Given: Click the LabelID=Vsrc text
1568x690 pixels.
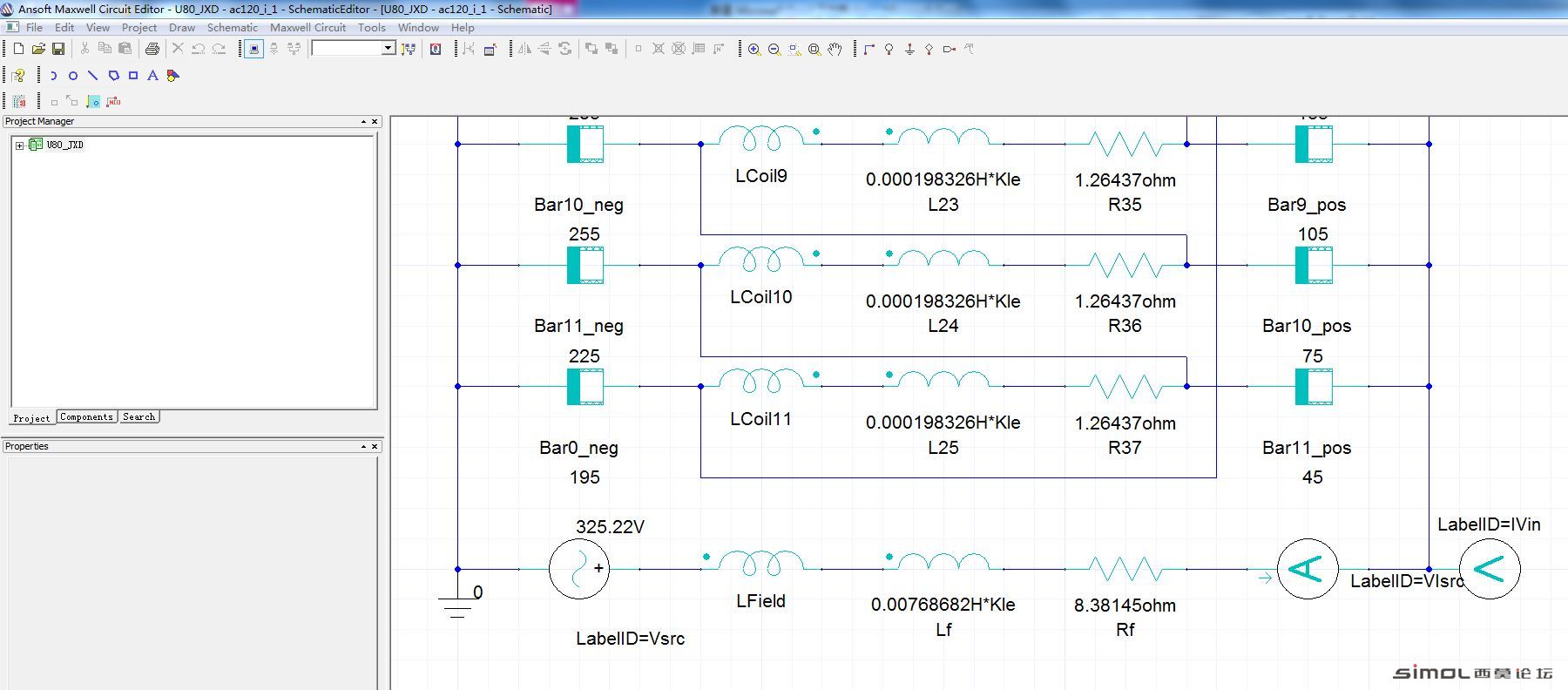Looking at the screenshot, I should click(630, 639).
